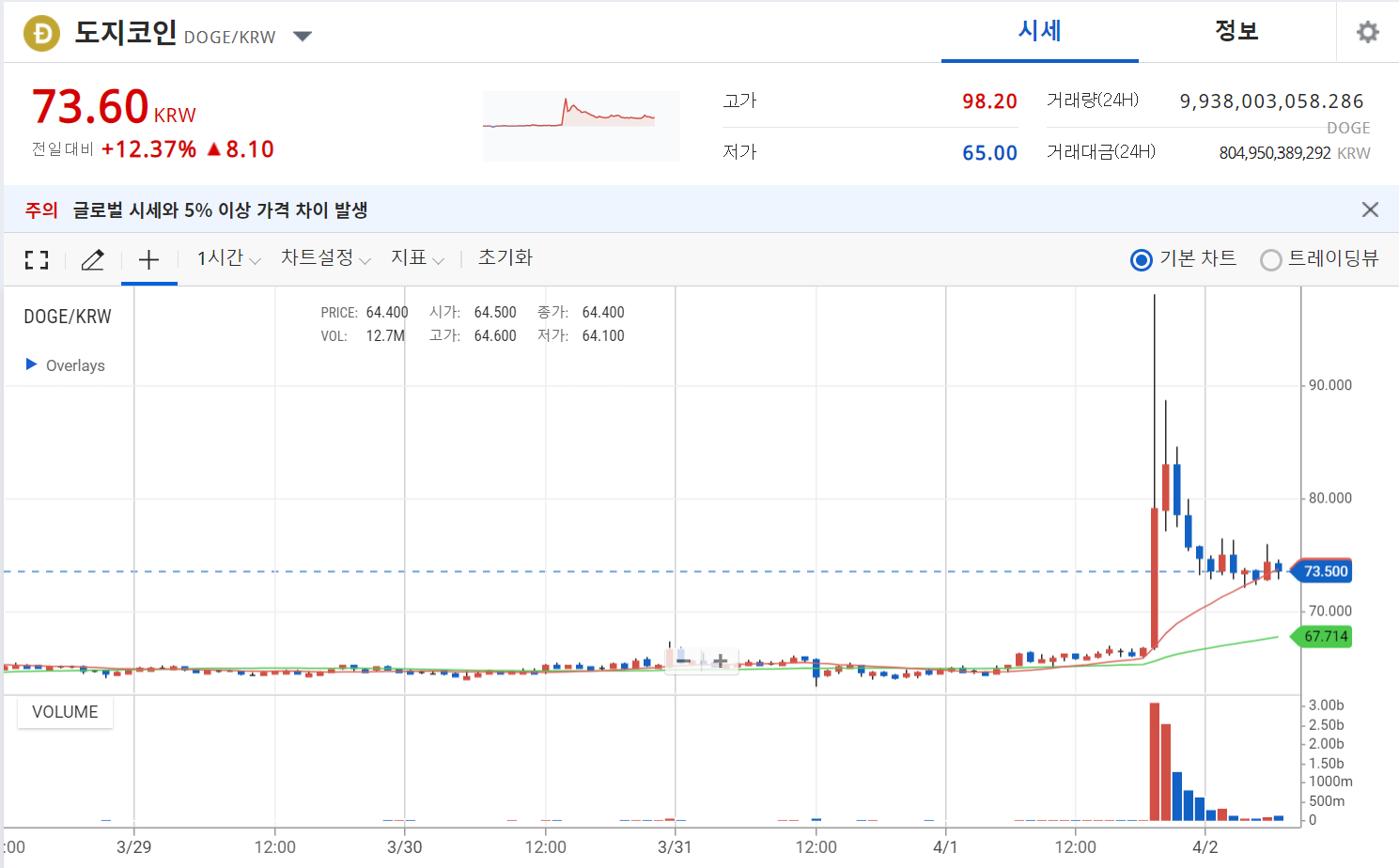Toggle fullscreen chart mode icon
The image size is (1399, 868).
(x=37, y=260)
